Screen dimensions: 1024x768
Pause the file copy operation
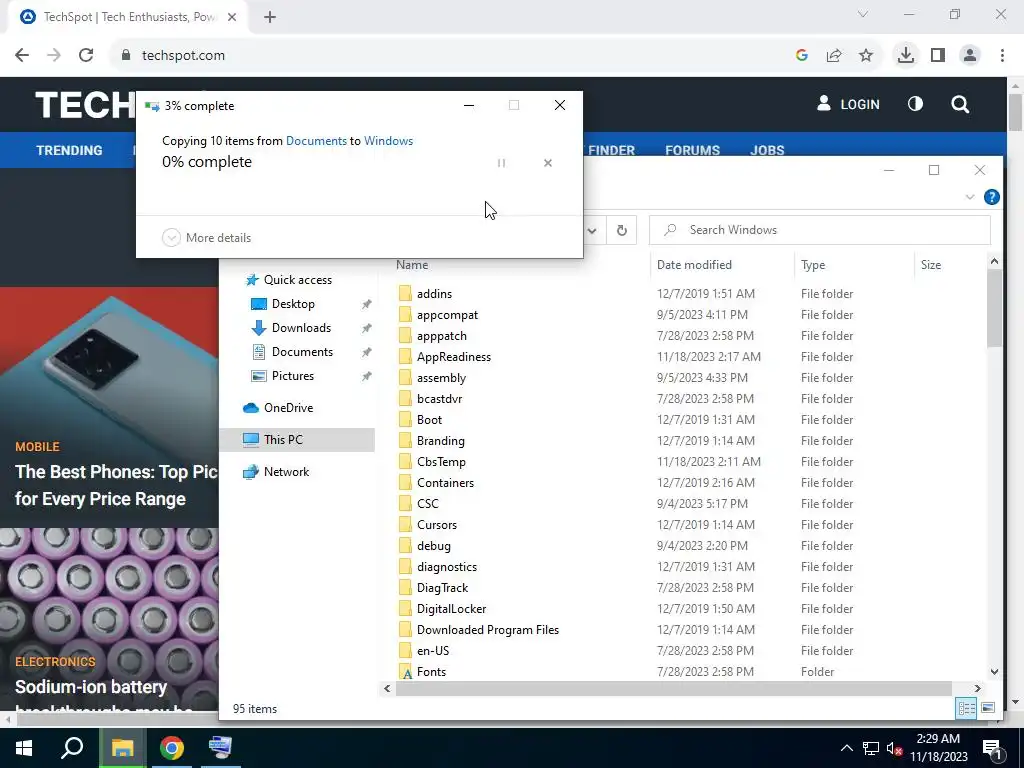(x=502, y=163)
